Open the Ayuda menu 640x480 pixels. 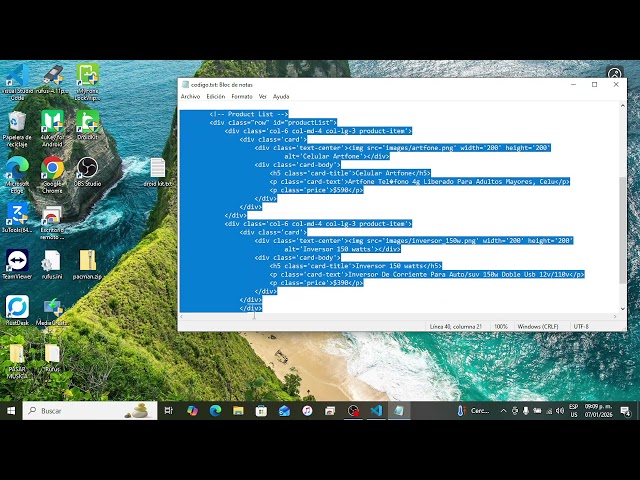(x=281, y=97)
